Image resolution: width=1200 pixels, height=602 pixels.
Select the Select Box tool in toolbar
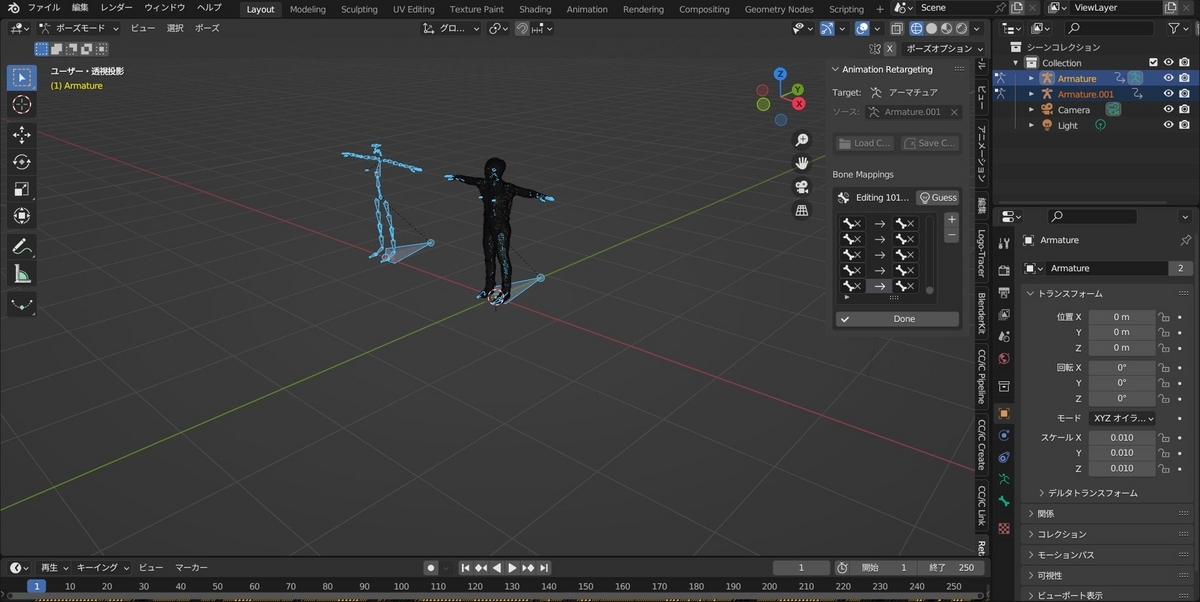pyautogui.click(x=22, y=78)
